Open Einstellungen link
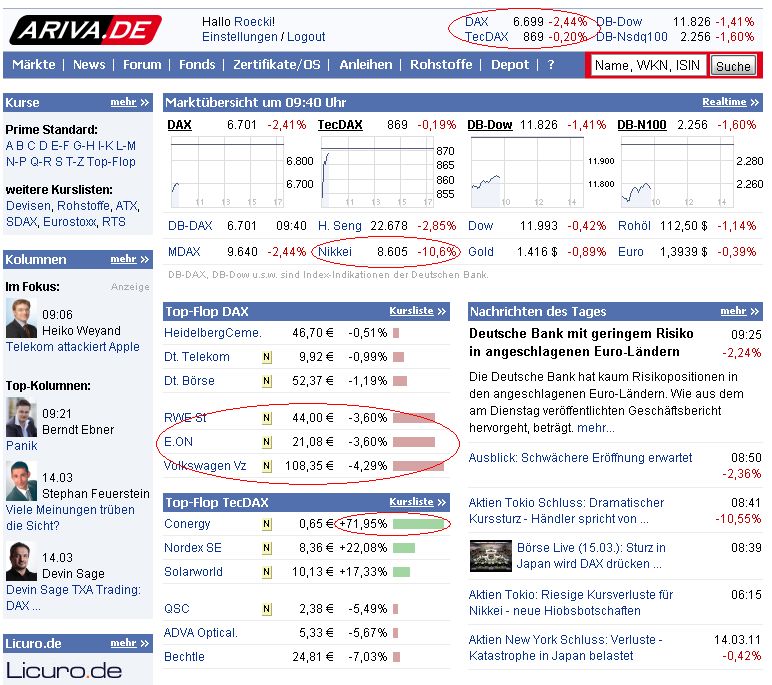 point(240,37)
